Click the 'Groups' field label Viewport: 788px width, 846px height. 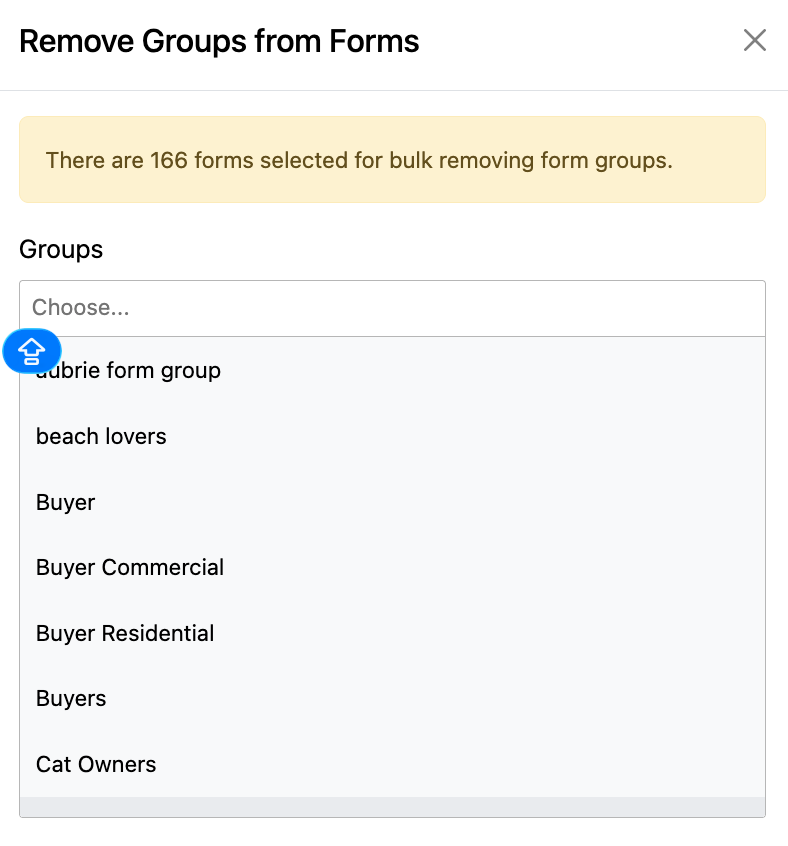coord(61,250)
